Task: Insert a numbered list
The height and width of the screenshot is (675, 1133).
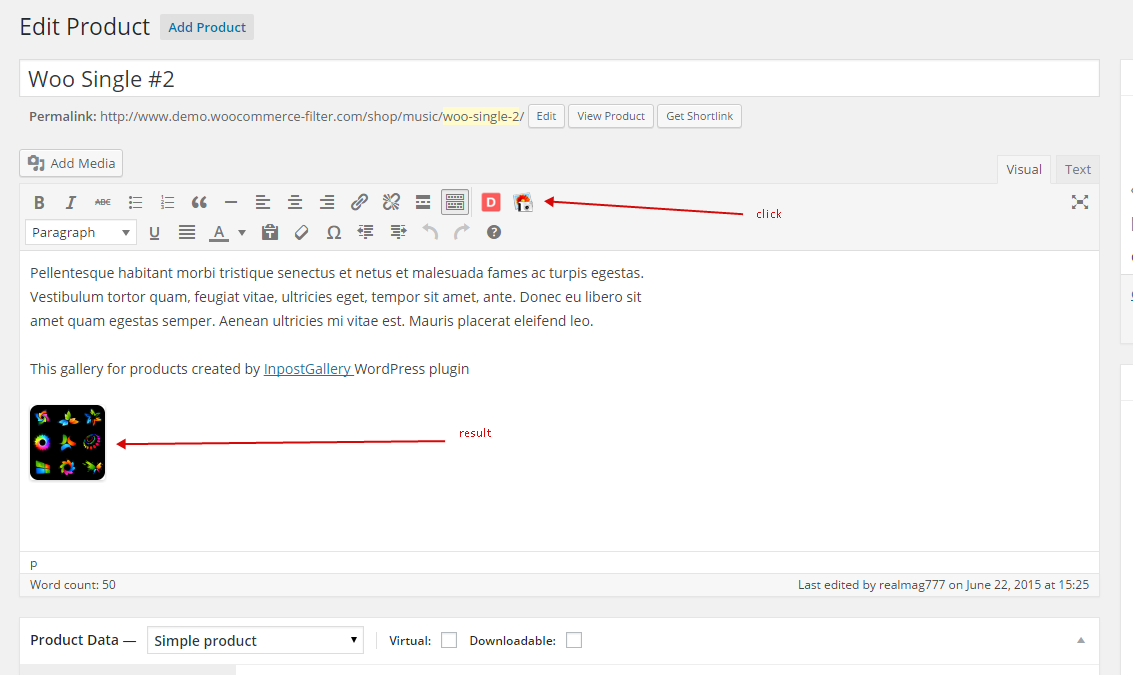Action: (167, 202)
